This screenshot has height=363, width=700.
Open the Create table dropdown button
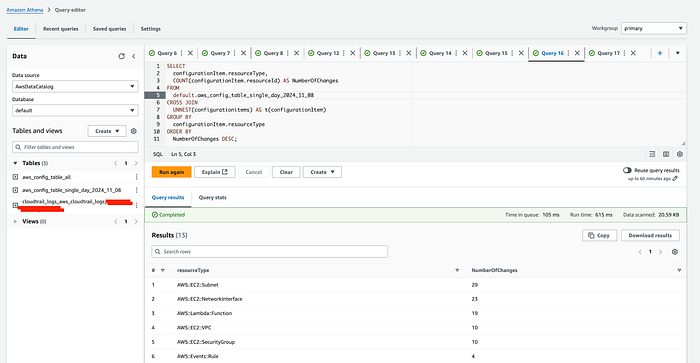(x=107, y=131)
